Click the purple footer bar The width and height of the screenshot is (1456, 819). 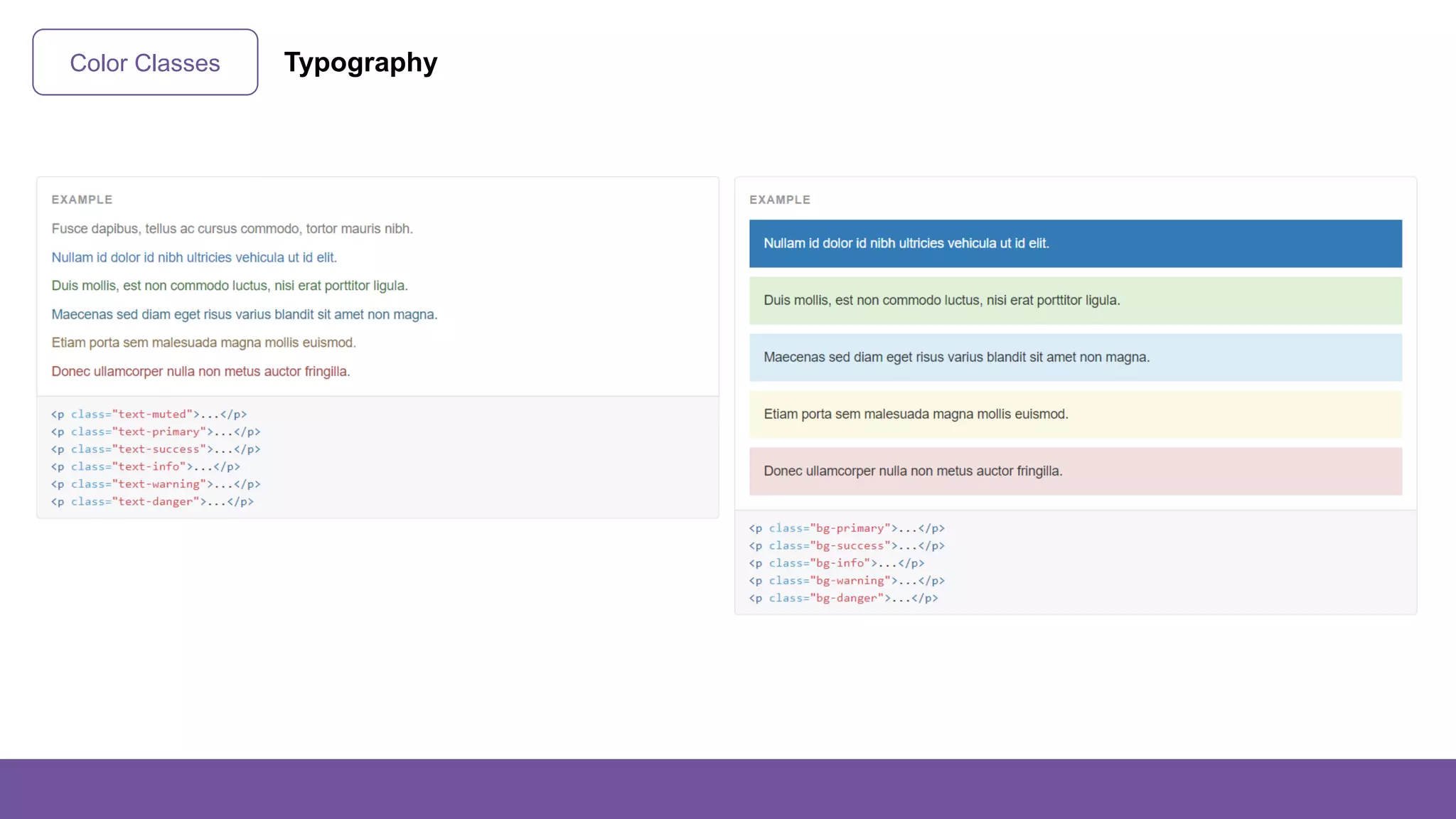[x=728, y=788]
